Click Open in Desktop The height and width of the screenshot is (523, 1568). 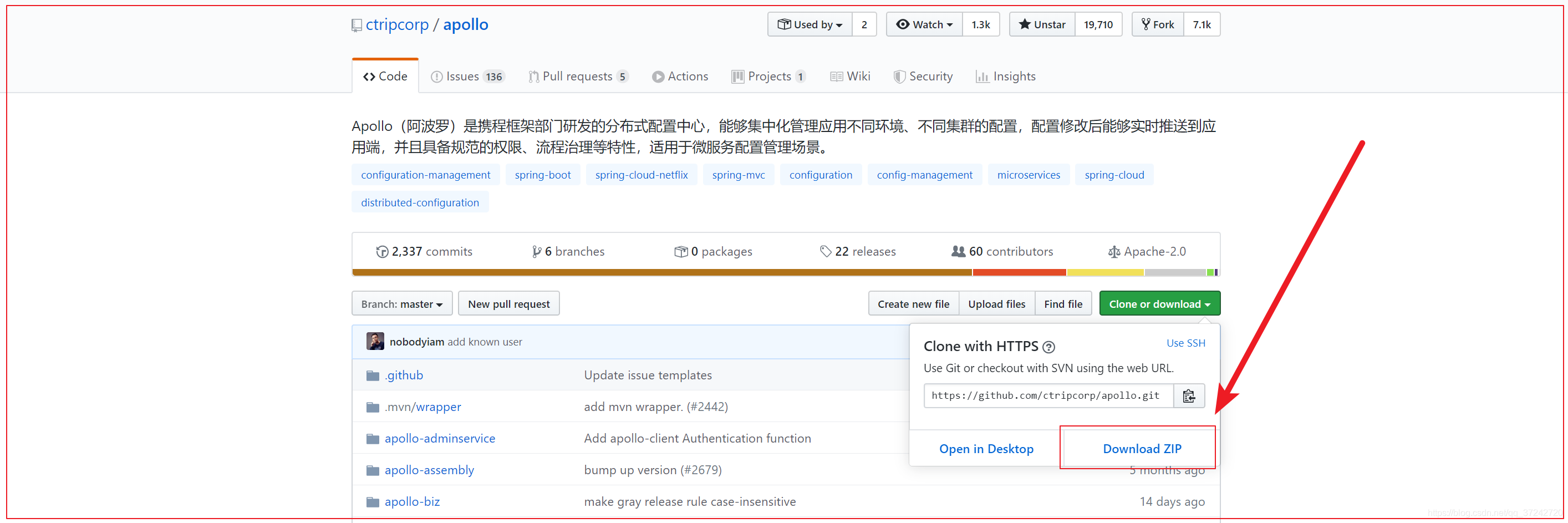point(986,449)
